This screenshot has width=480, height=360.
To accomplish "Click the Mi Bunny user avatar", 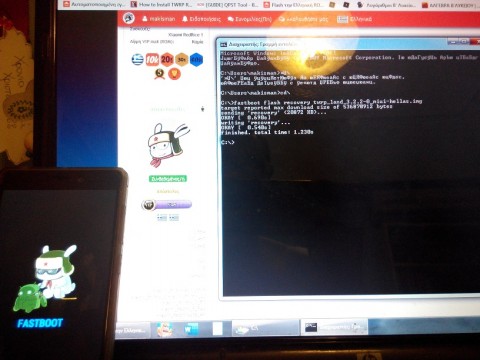I will [168, 145].
